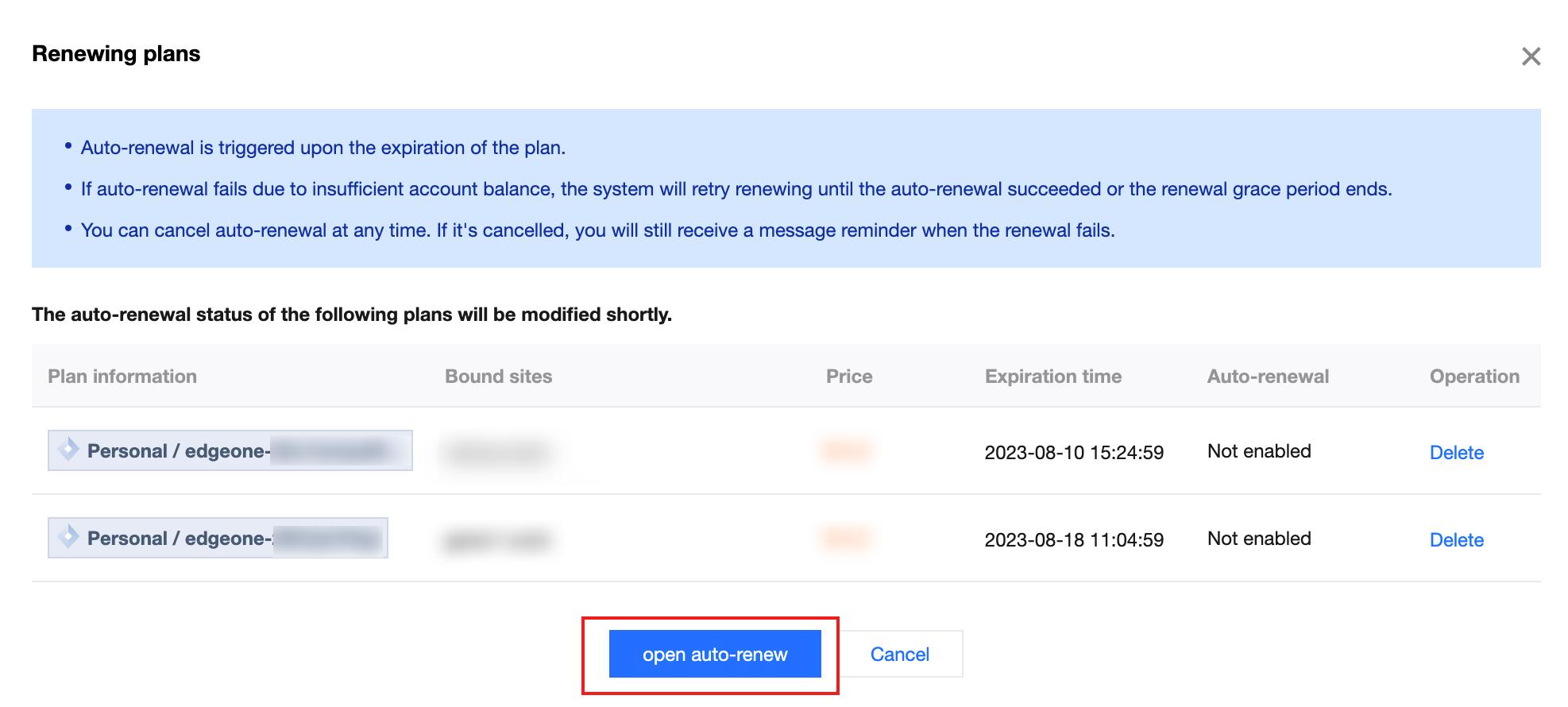Select the Personal plan tag expiring 2023-08-18
Image resolution: width=1568 pixels, height=707 pixels.
218,539
